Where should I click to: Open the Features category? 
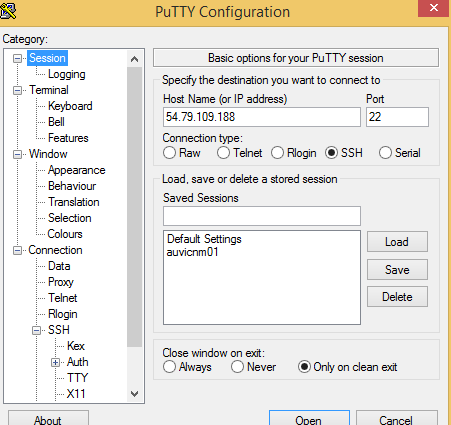(68, 138)
